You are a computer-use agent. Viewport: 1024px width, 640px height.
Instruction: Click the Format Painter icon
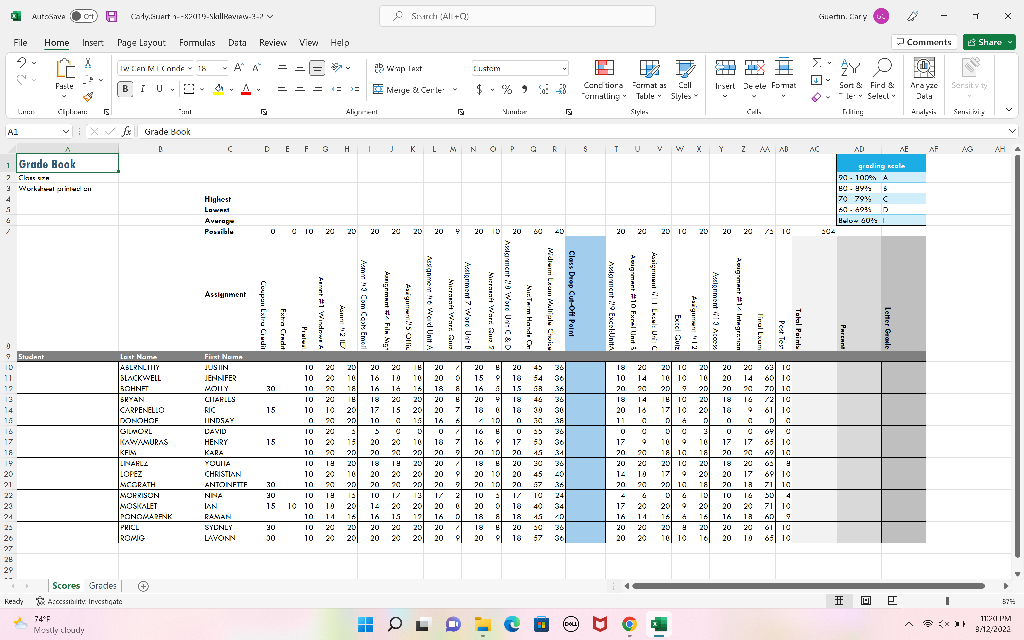pos(87,97)
